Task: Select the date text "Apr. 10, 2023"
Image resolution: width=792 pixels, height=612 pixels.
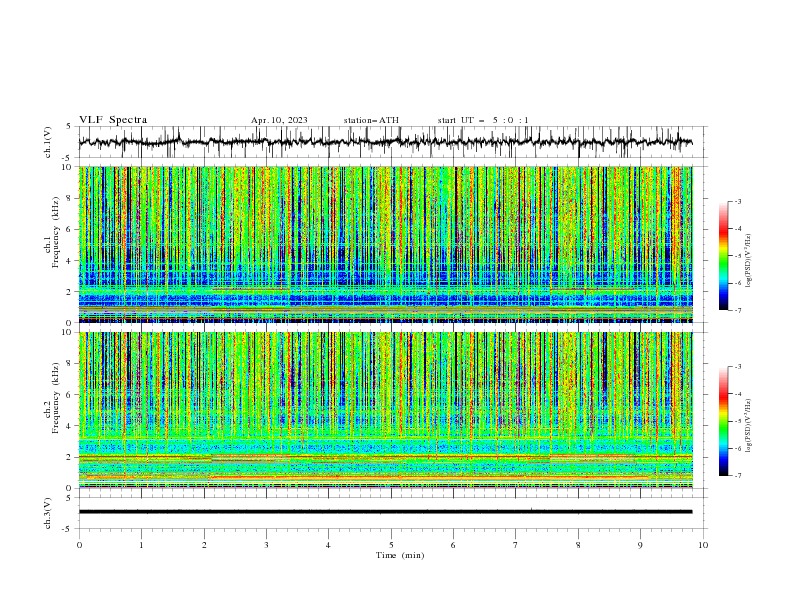Action: point(279,120)
